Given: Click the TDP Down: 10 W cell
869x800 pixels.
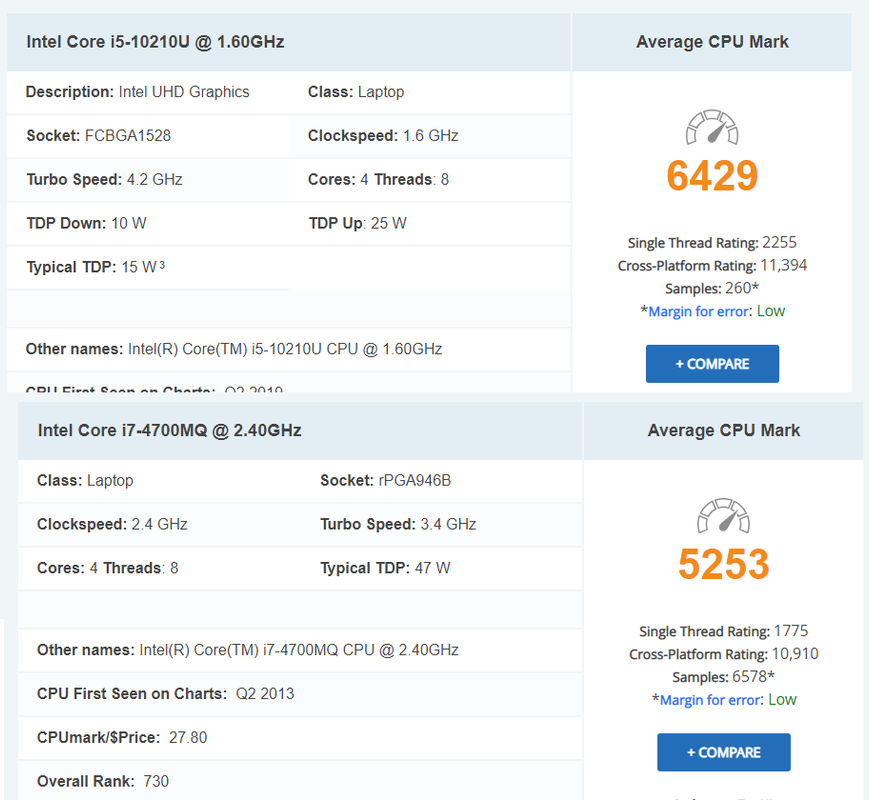Looking at the screenshot, I should click(x=148, y=223).
